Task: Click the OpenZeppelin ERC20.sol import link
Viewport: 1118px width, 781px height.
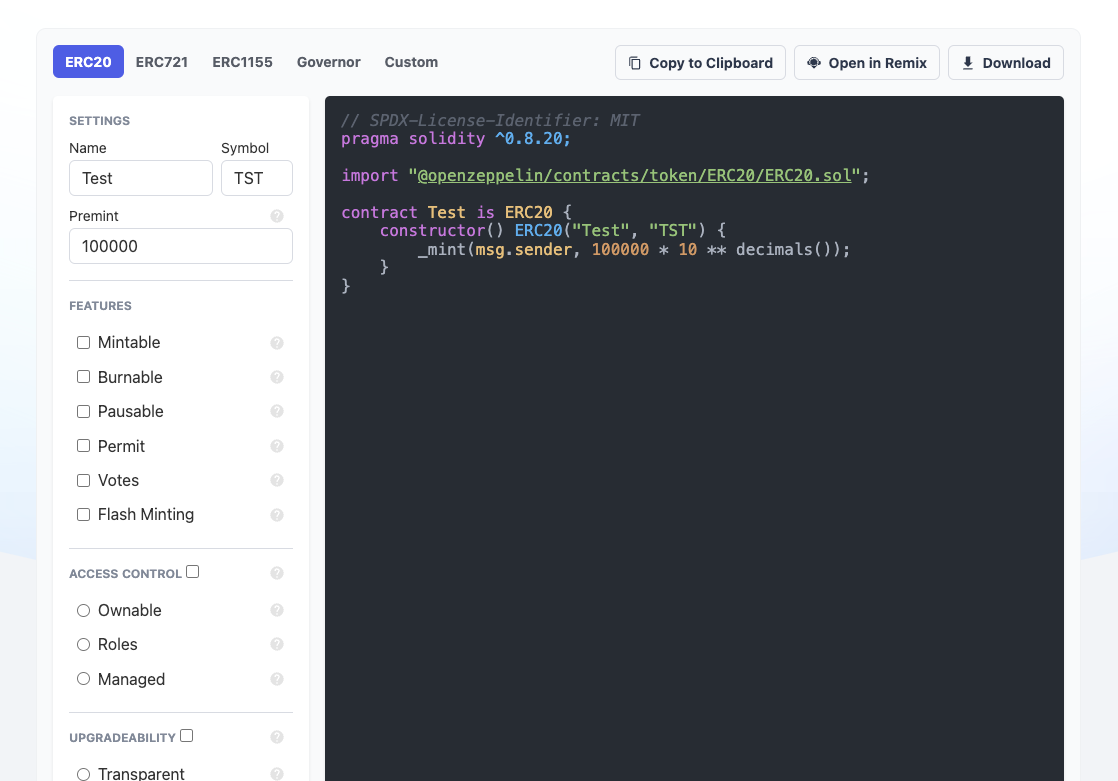Action: pyautogui.click(x=634, y=175)
